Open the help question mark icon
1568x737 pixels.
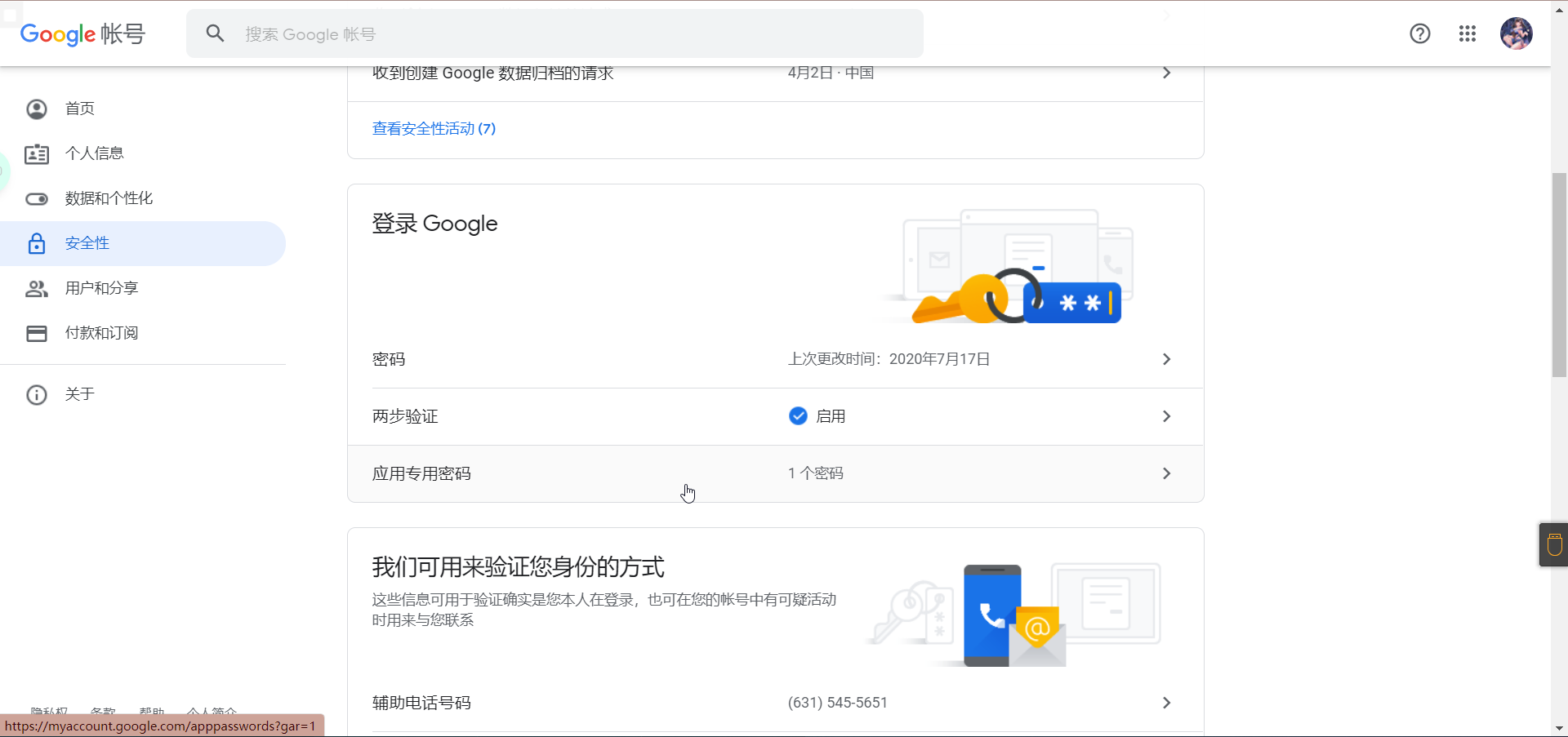(1420, 33)
